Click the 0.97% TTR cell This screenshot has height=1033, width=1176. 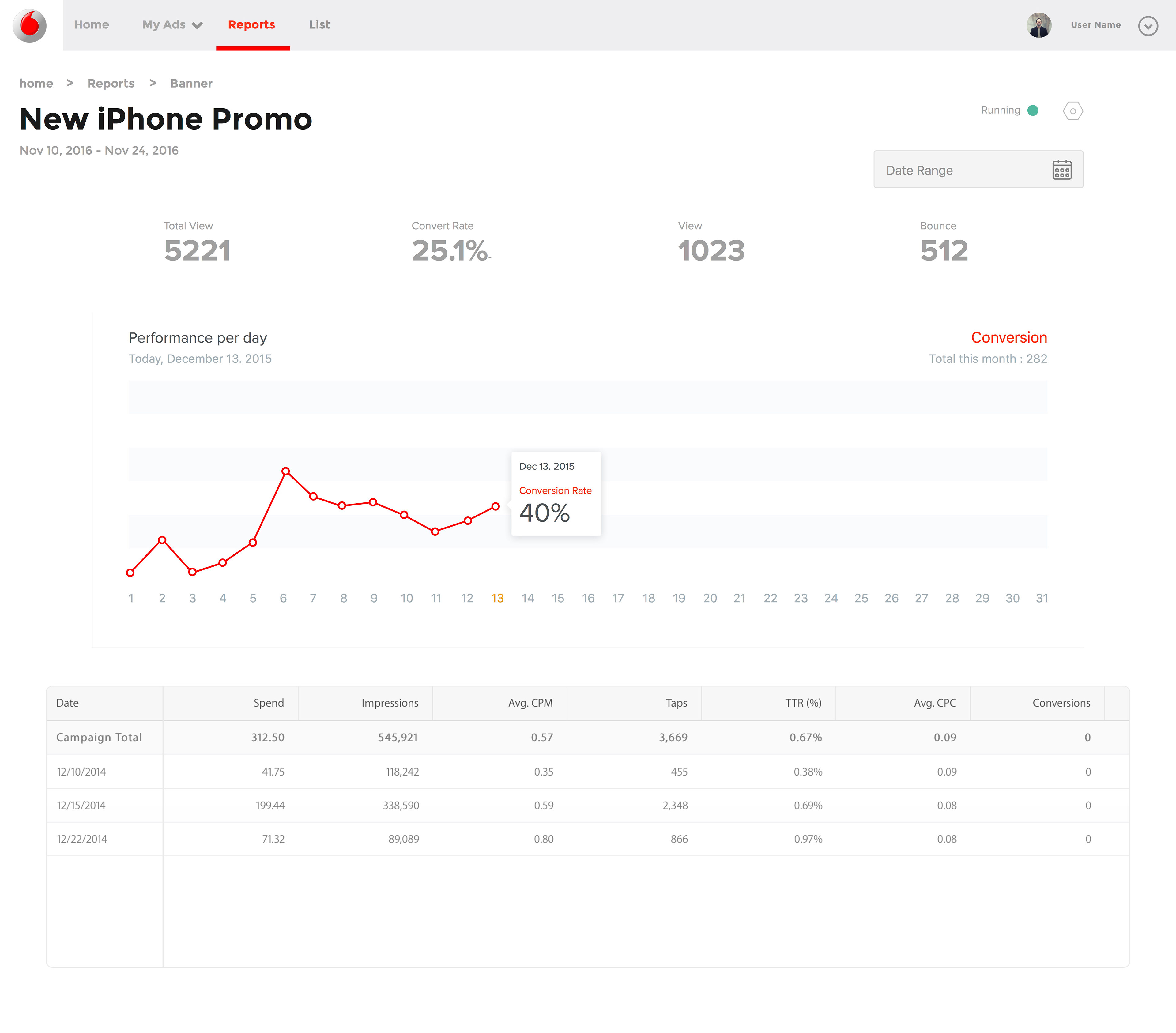click(809, 839)
